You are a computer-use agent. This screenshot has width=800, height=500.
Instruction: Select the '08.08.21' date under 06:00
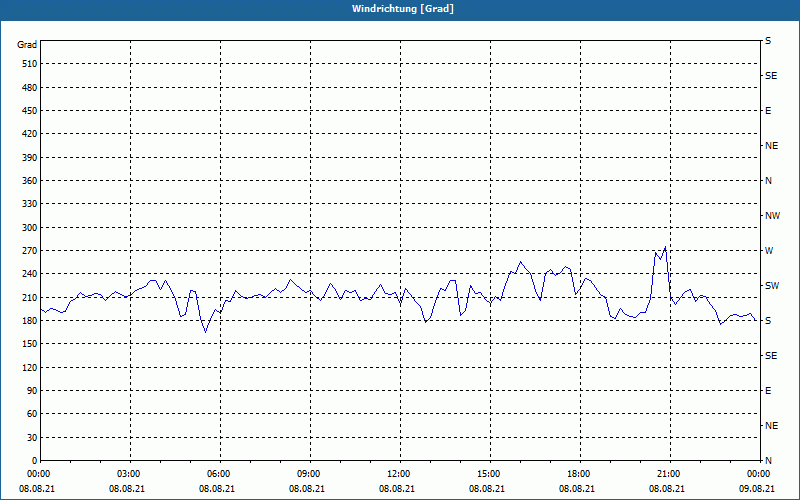point(217,489)
